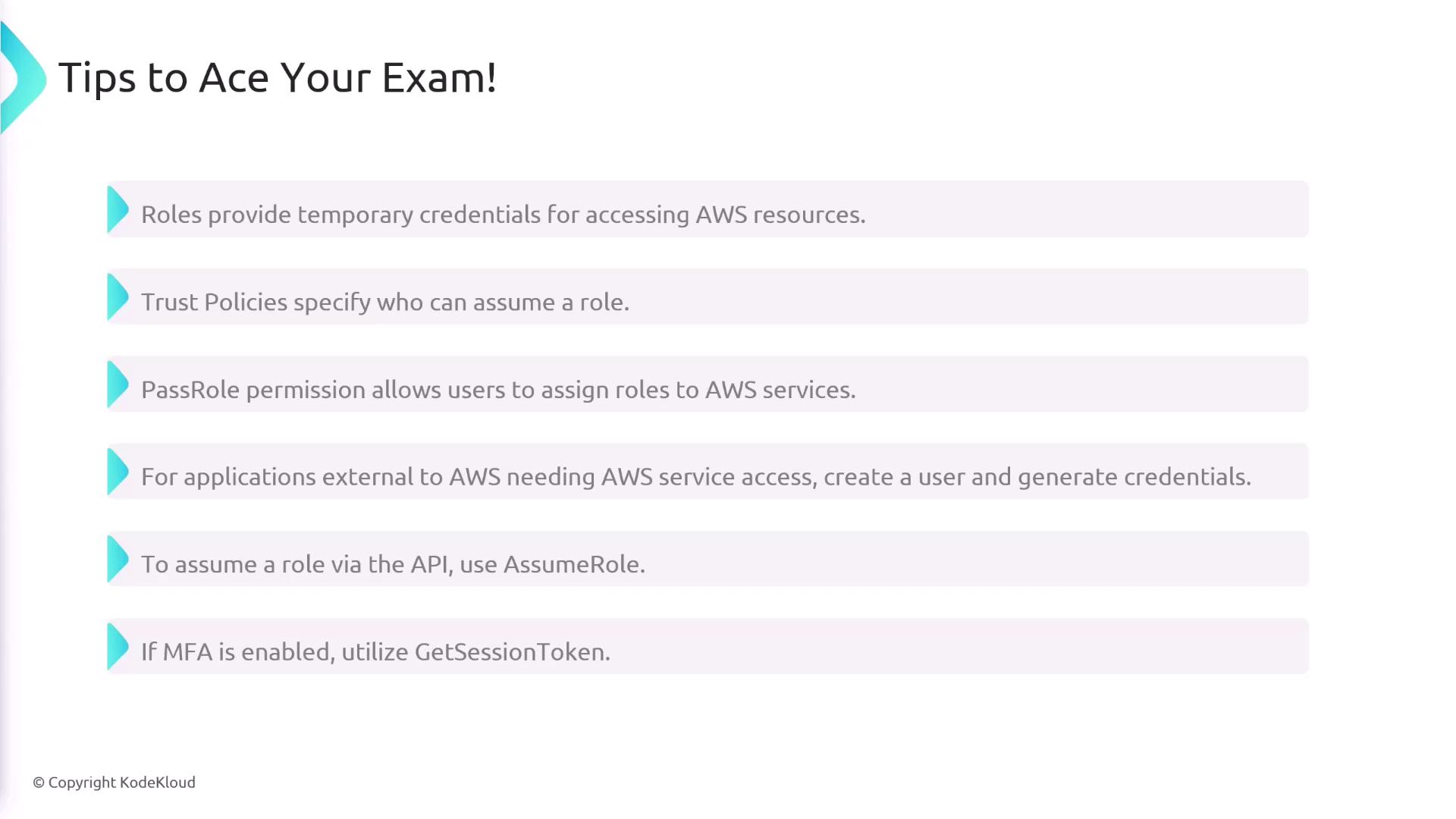Viewport: 1456px width, 819px height.
Task: Select the word 'AssumeRole' in the fifth tip
Action: point(573,564)
